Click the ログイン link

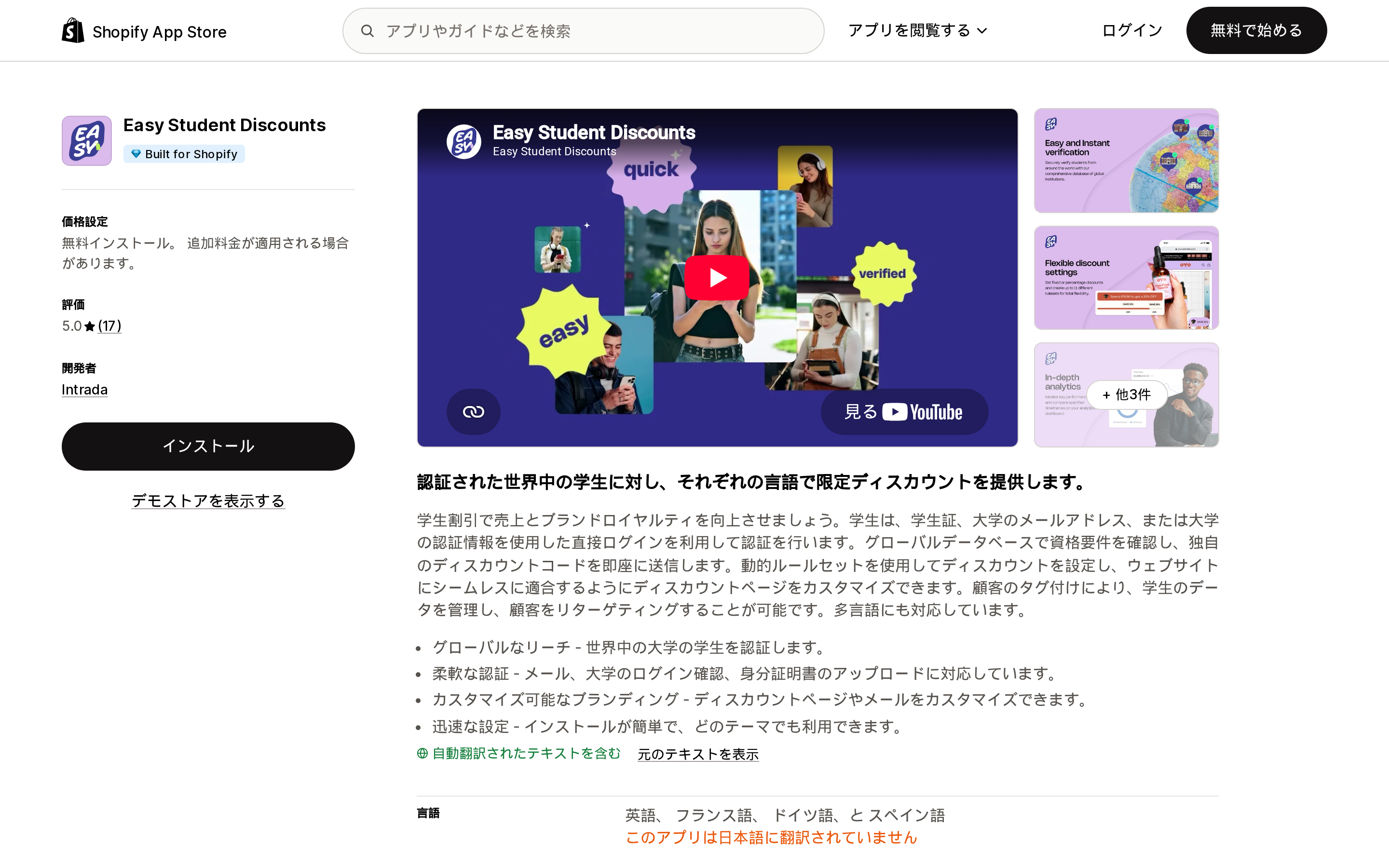pos(1132,30)
